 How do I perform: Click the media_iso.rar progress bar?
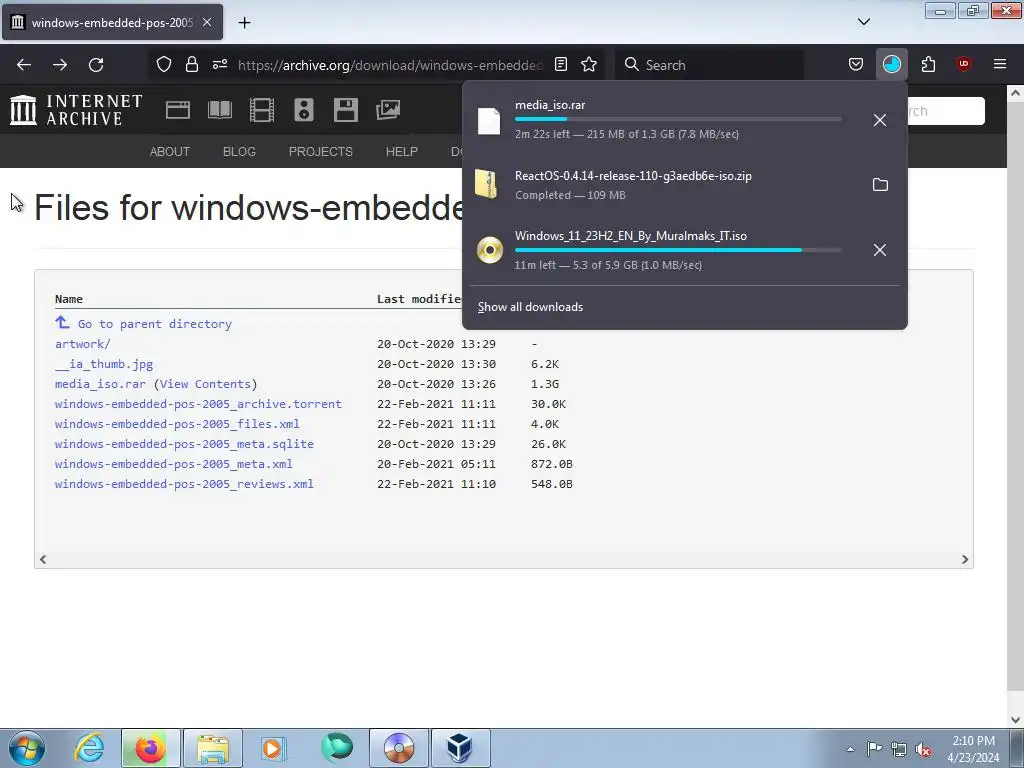[x=678, y=119]
